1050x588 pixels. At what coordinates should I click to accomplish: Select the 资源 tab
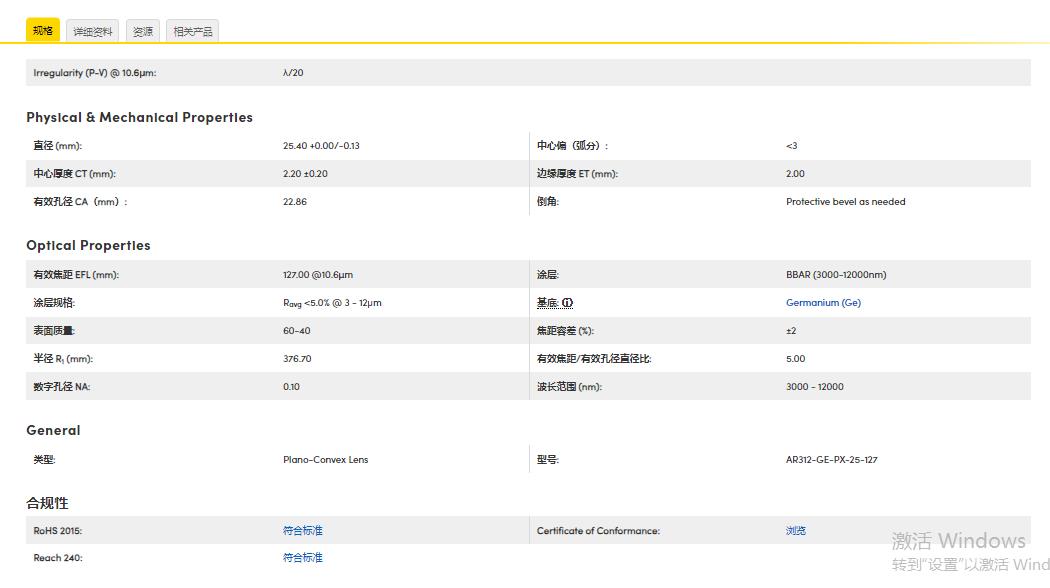(x=143, y=32)
